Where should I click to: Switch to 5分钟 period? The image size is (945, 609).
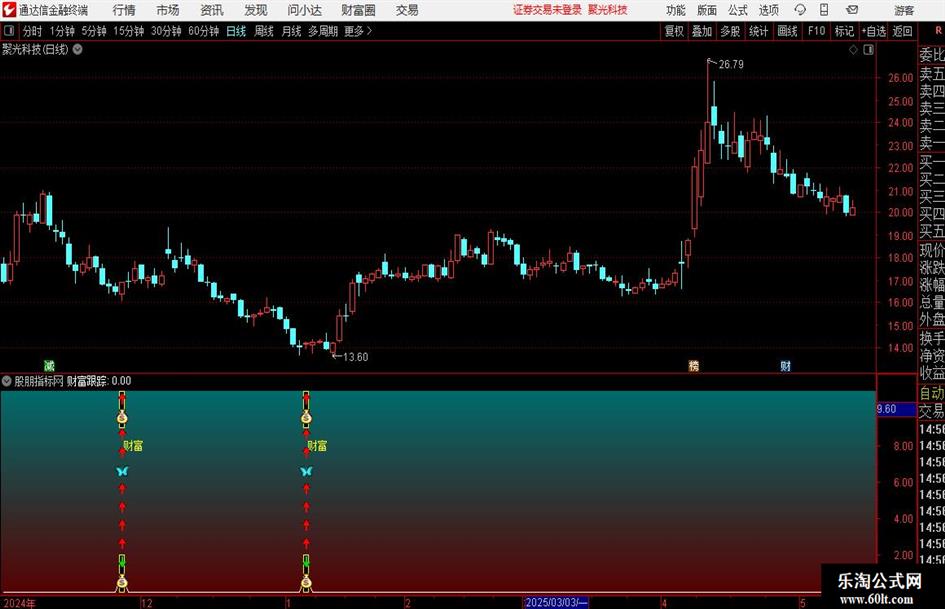[94, 31]
